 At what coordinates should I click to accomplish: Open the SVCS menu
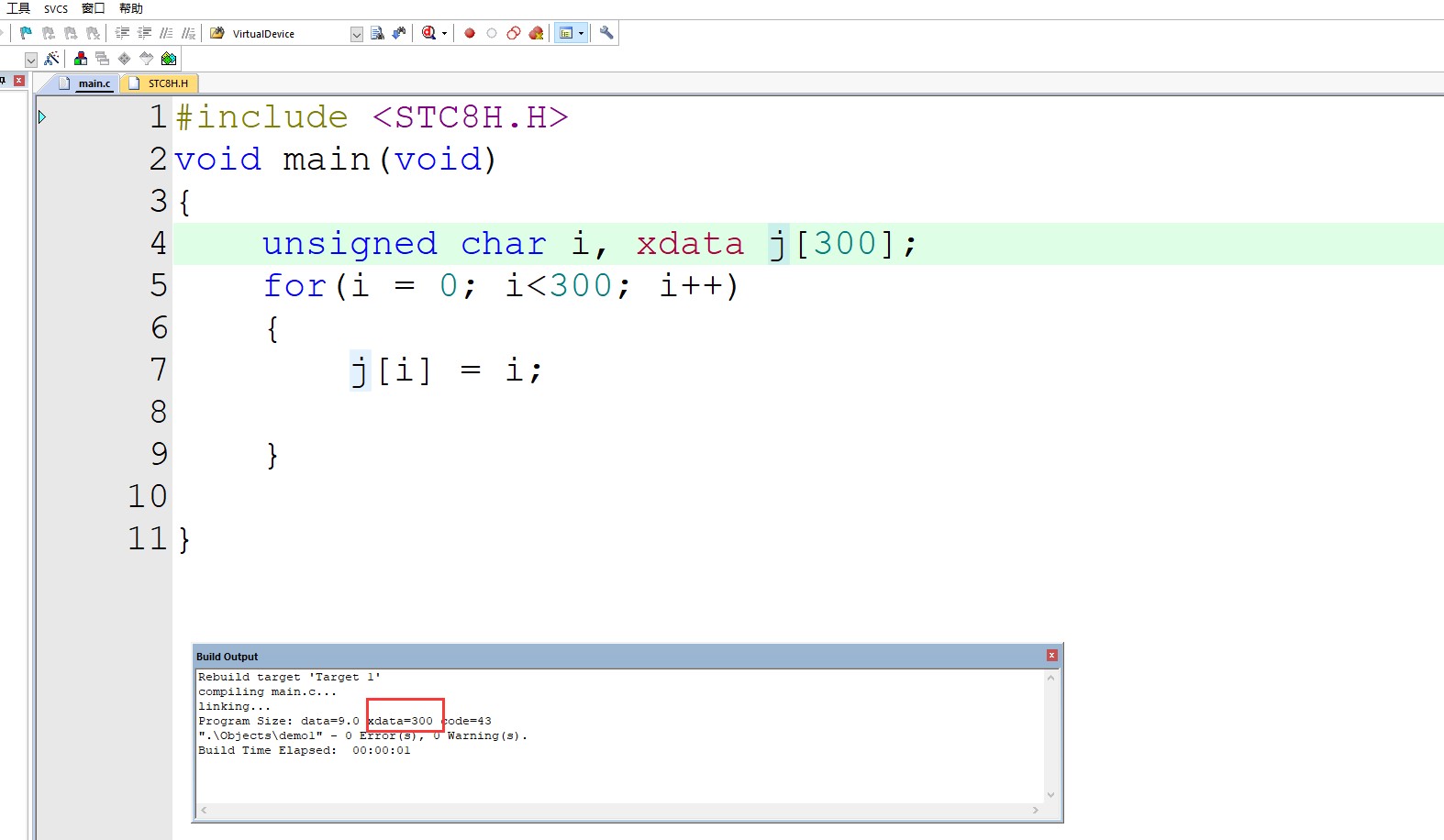tap(56, 8)
